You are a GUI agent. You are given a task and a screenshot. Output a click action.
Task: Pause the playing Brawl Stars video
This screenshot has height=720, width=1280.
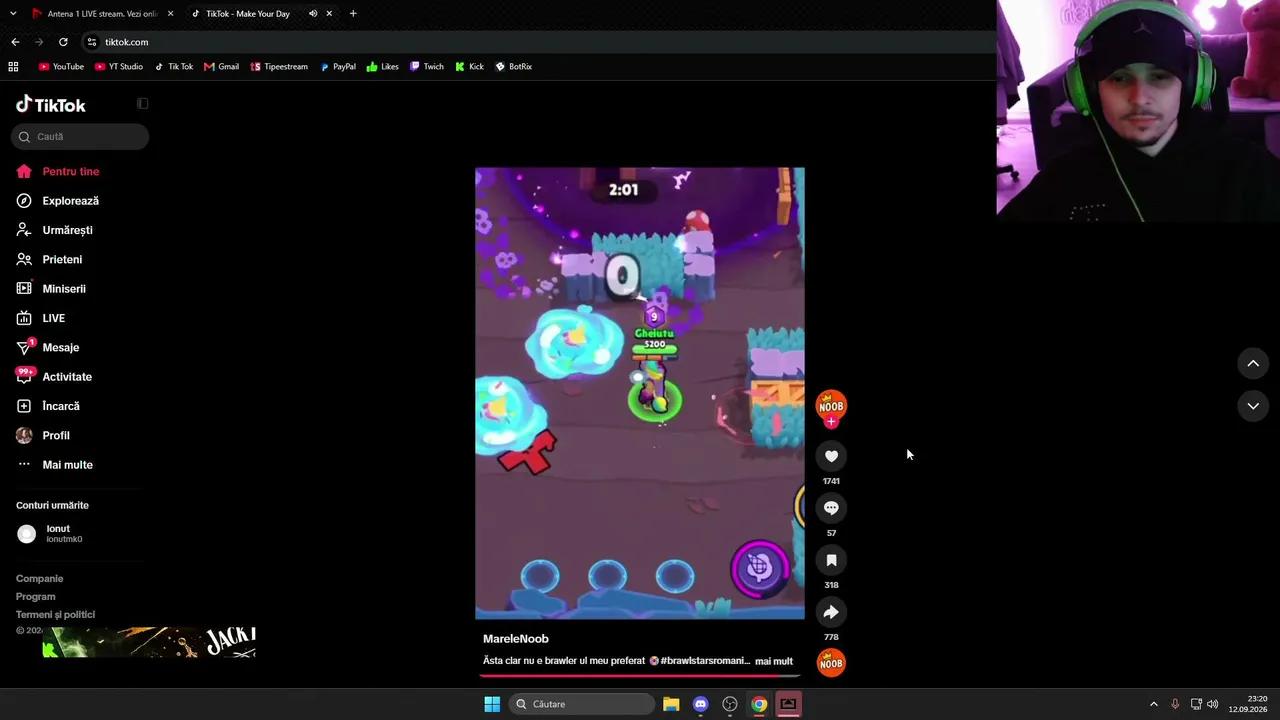(640, 393)
